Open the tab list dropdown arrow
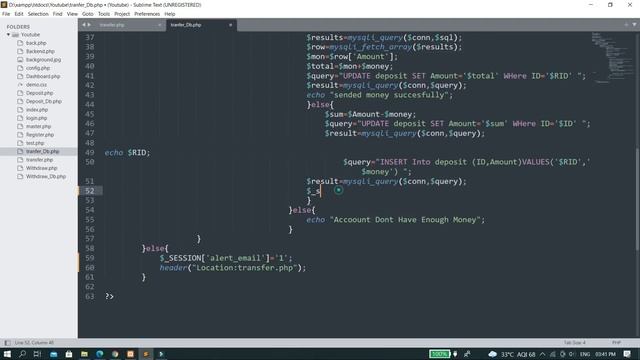This screenshot has height=360, width=640. pyautogui.click(x=634, y=25)
